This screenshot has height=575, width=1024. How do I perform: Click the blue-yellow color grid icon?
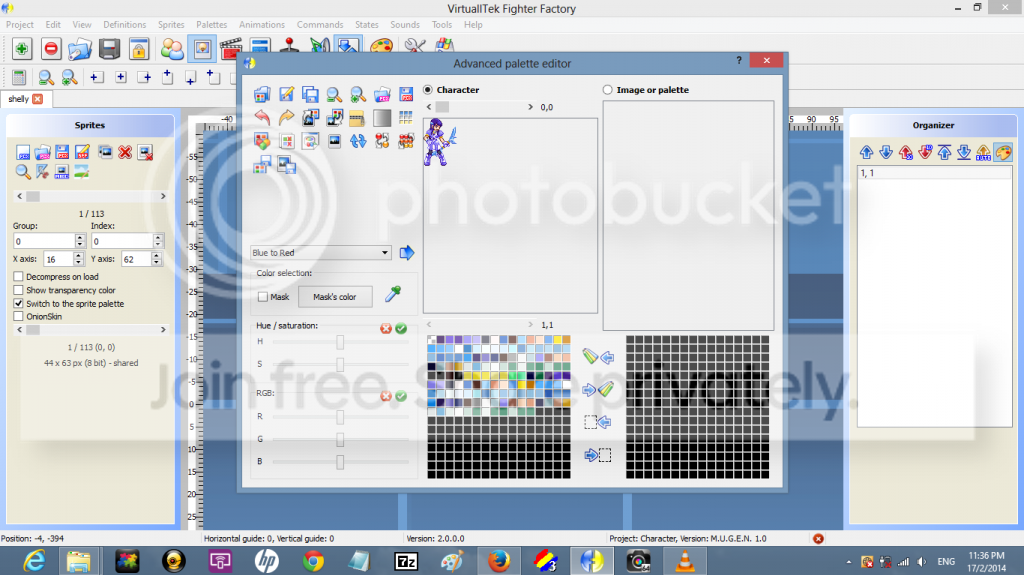[406, 118]
